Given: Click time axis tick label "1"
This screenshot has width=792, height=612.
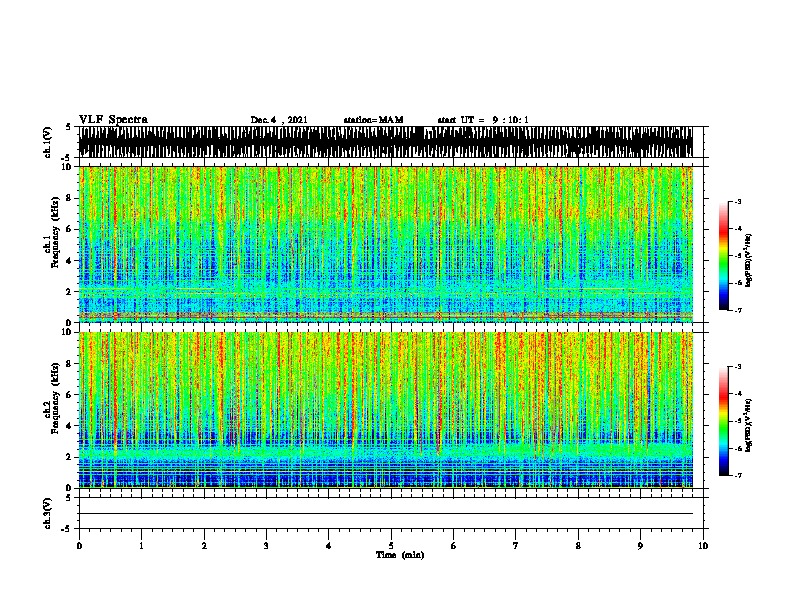Looking at the screenshot, I should (x=141, y=546).
